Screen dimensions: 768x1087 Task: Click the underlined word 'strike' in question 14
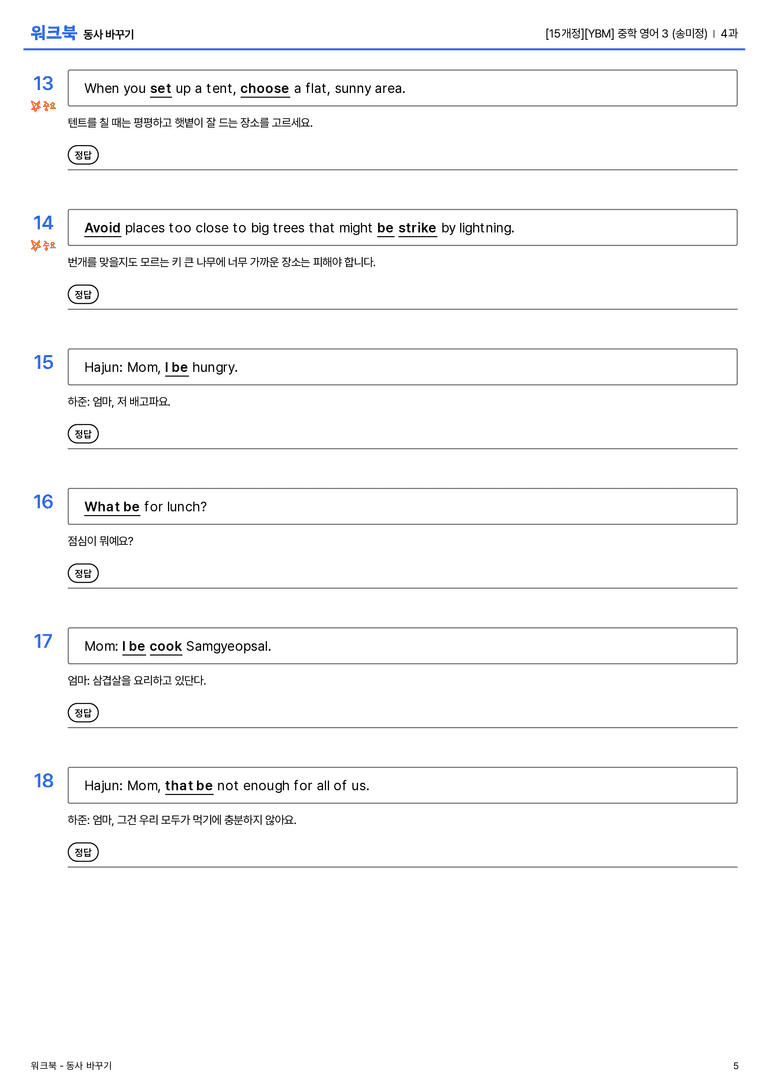click(417, 228)
